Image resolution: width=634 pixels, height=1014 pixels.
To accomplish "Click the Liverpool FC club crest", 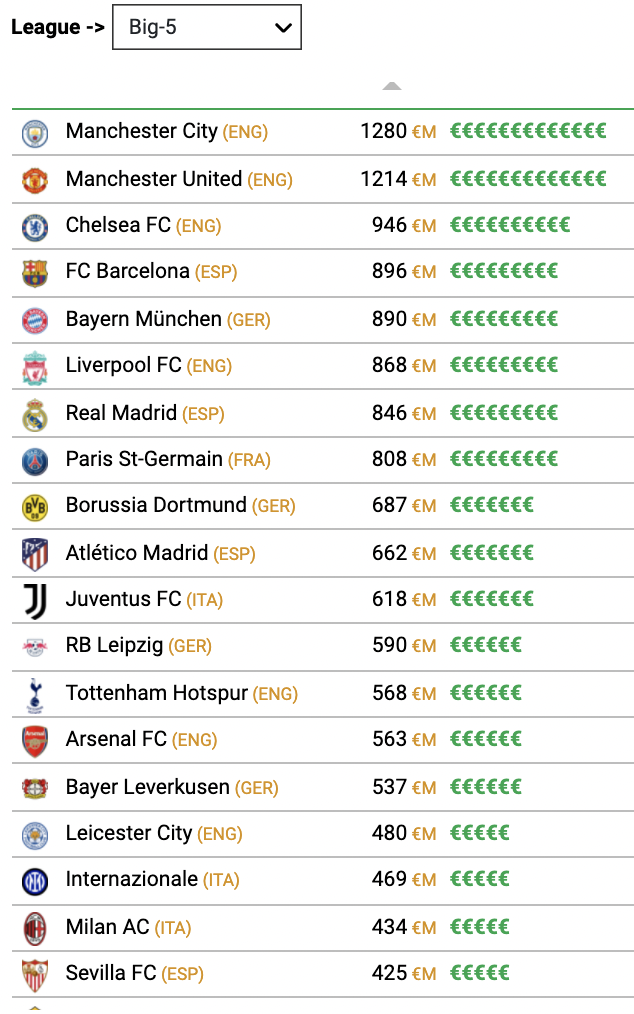I will (35, 368).
